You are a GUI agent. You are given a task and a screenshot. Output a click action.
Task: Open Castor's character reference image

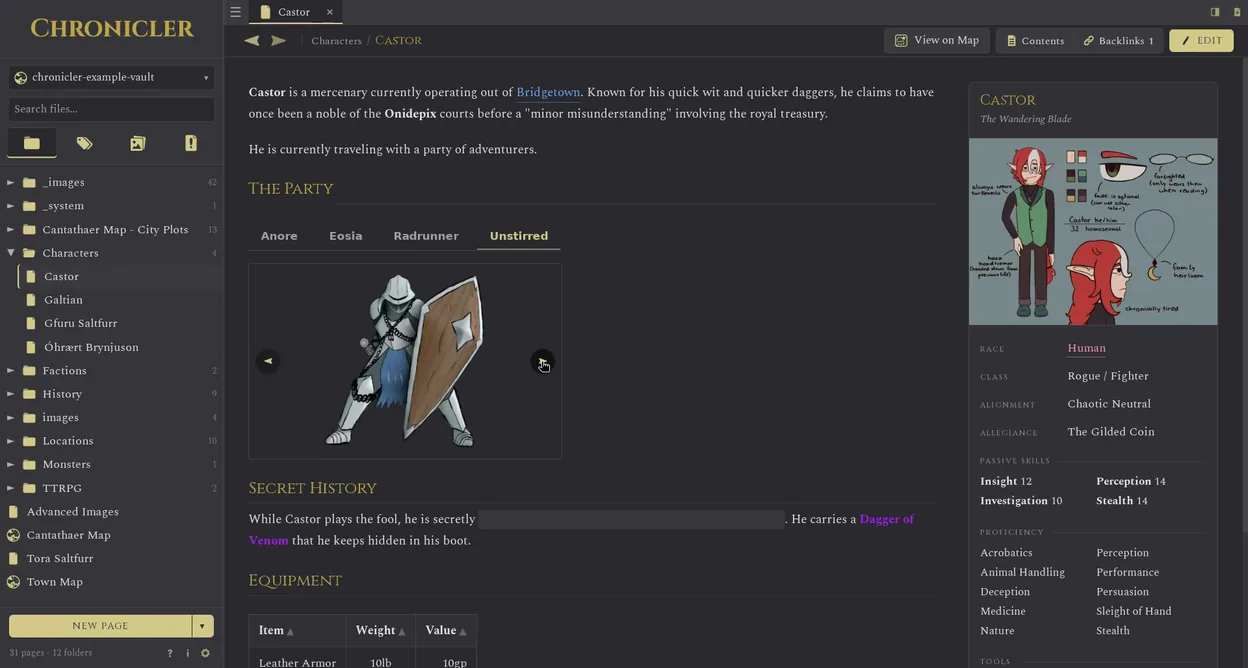pos(1093,232)
